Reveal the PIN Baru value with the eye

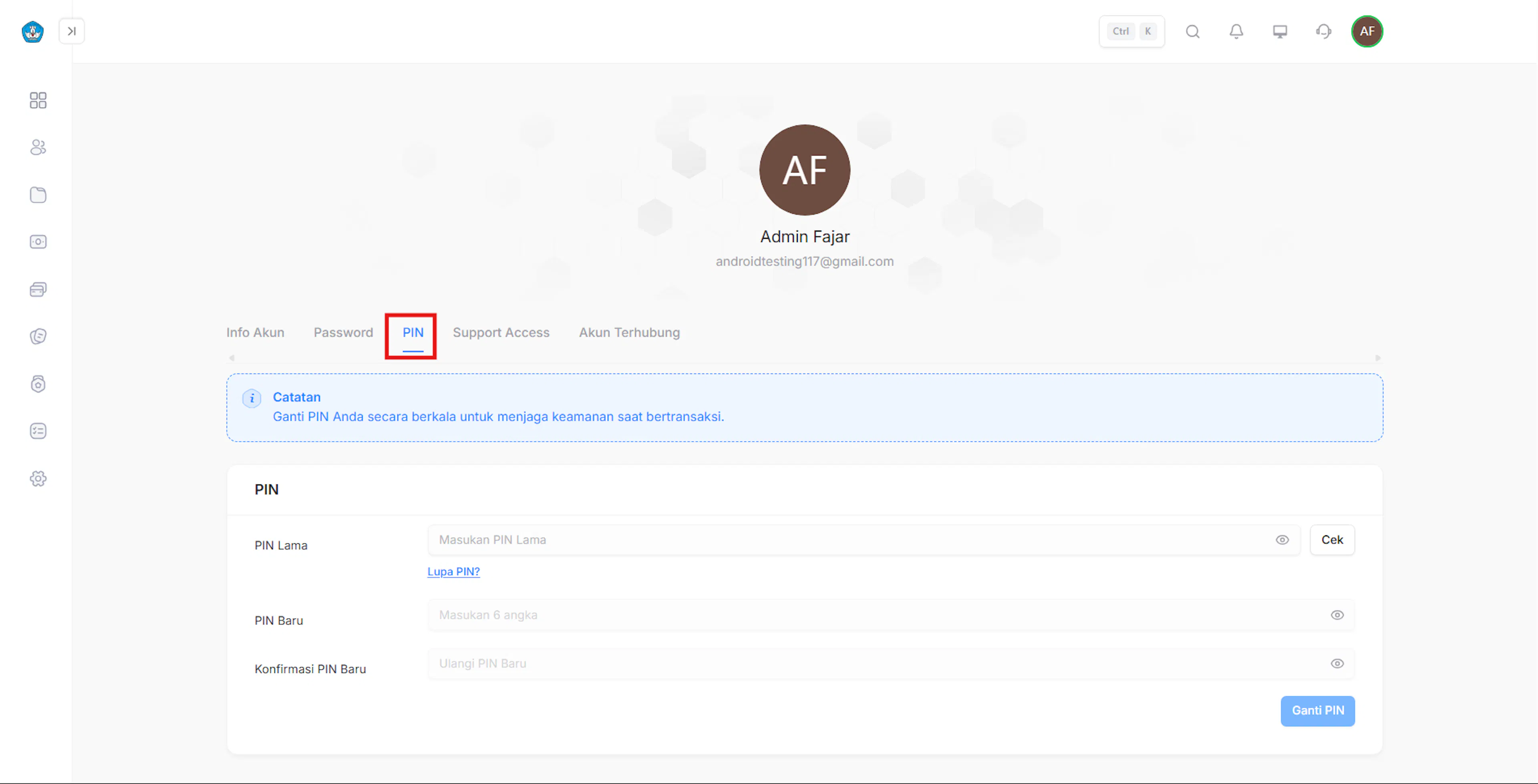coord(1337,615)
